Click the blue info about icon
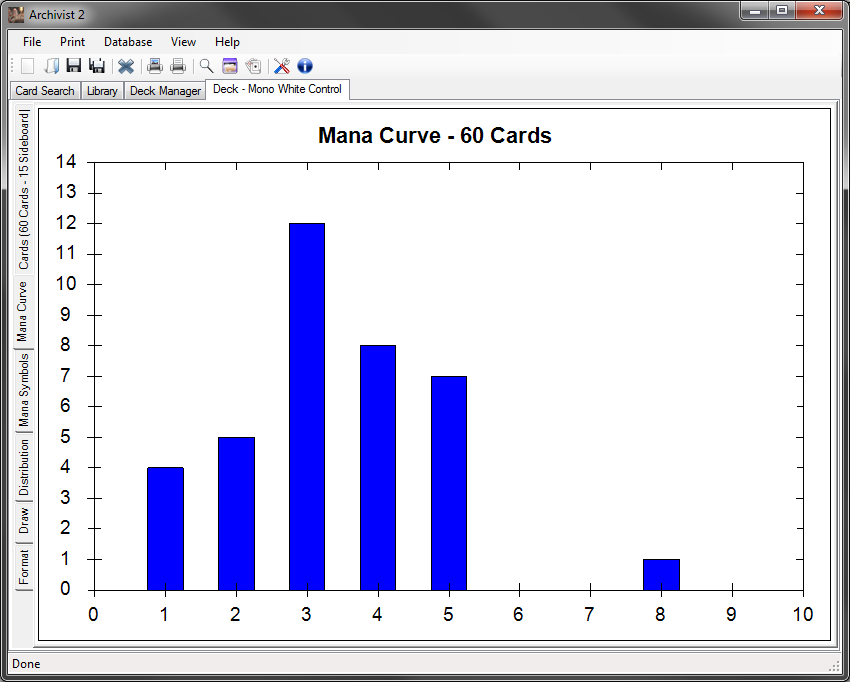 (x=305, y=66)
